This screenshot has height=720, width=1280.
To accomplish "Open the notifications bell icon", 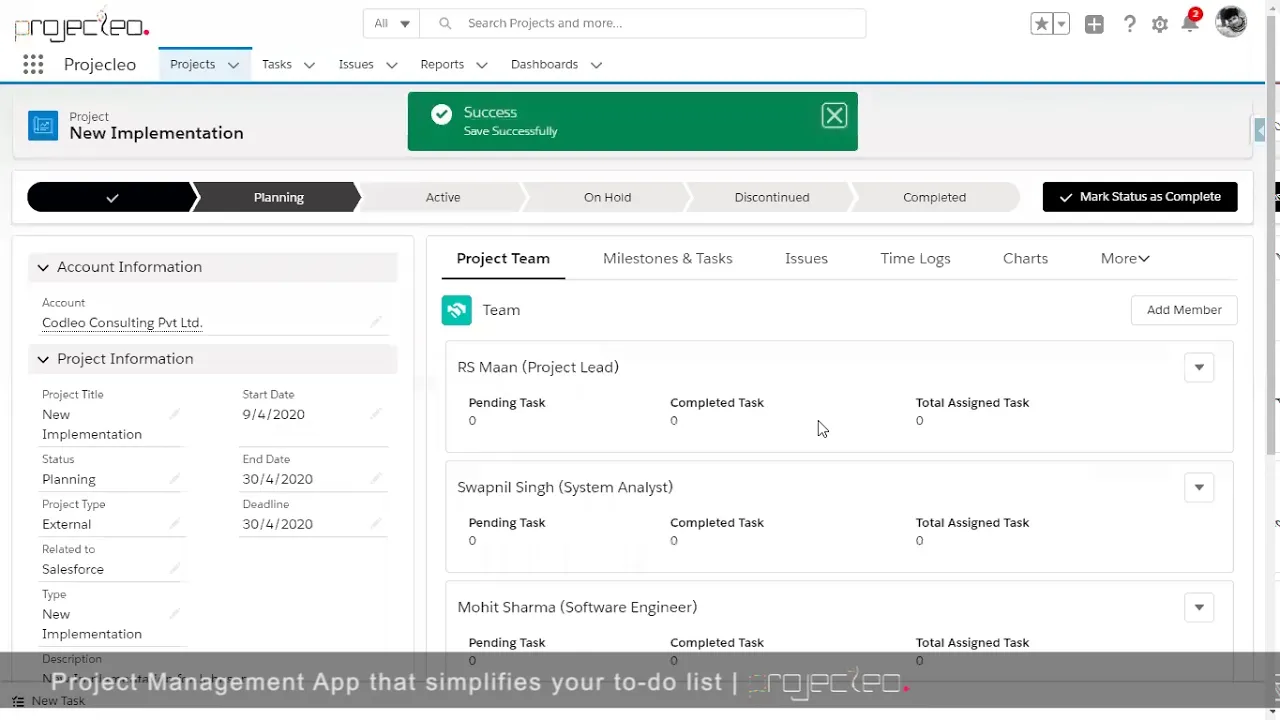I will (x=1190, y=24).
